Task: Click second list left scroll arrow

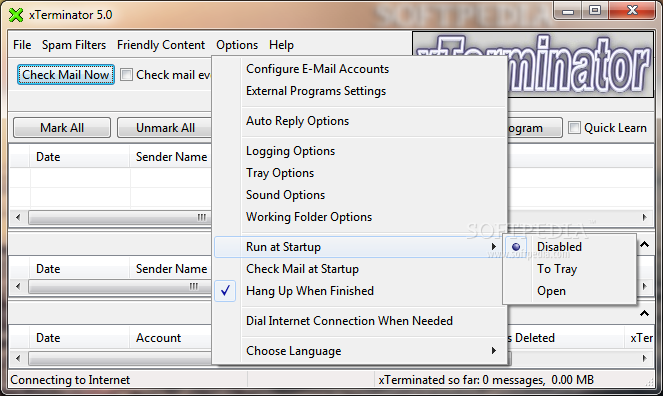Action: [18, 286]
